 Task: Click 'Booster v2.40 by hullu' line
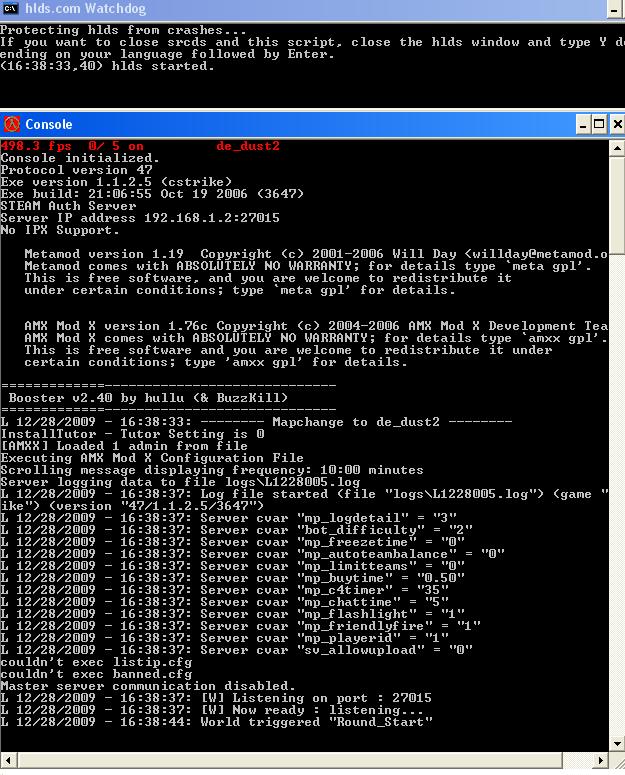148,398
